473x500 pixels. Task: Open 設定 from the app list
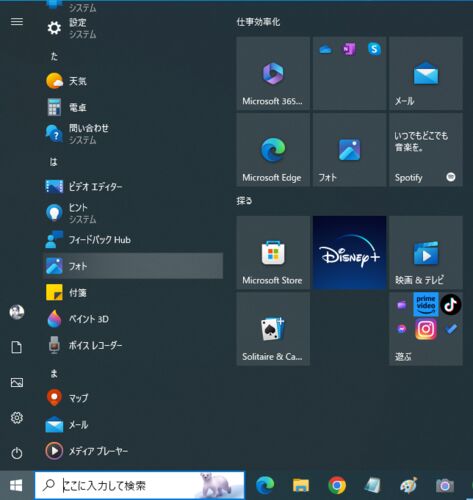coord(133,28)
